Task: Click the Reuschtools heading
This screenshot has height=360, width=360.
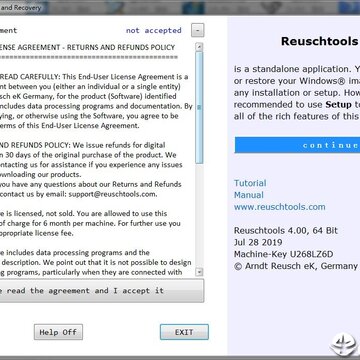Action: 319,41
